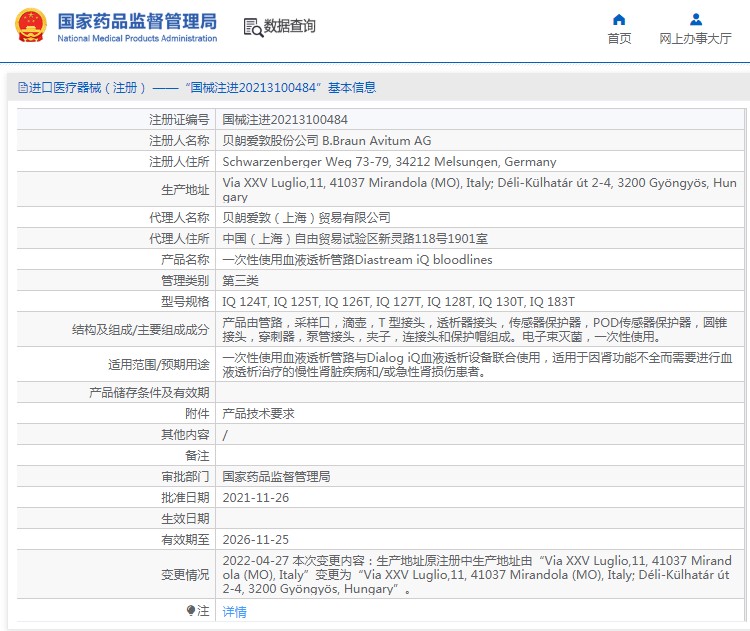This screenshot has height=631, width=750.
Task: Select change record dated 2022-04-27
Action: pyautogui.click(x=477, y=575)
